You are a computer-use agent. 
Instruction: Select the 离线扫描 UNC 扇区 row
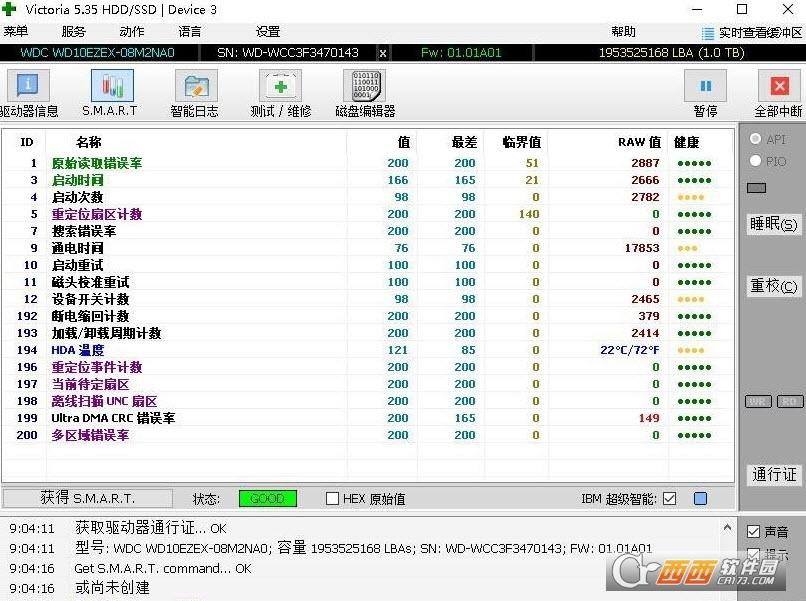[368, 401]
